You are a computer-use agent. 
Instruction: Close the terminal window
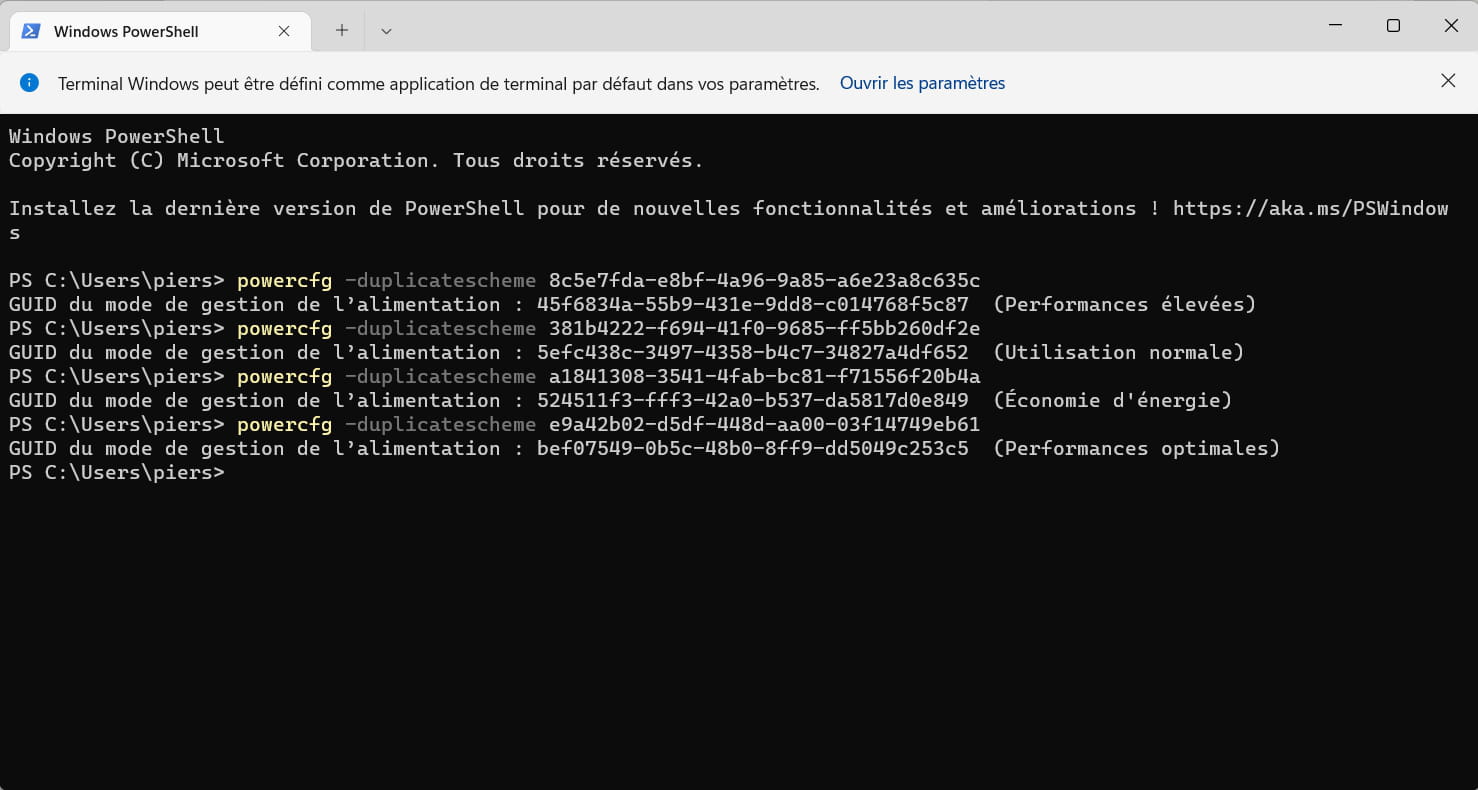click(1451, 26)
